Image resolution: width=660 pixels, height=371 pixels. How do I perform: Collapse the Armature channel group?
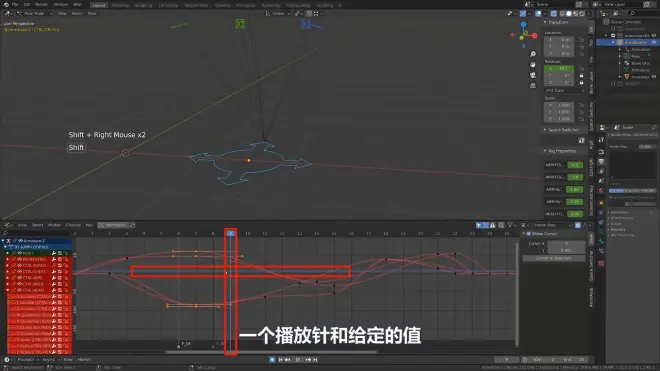[3, 241]
